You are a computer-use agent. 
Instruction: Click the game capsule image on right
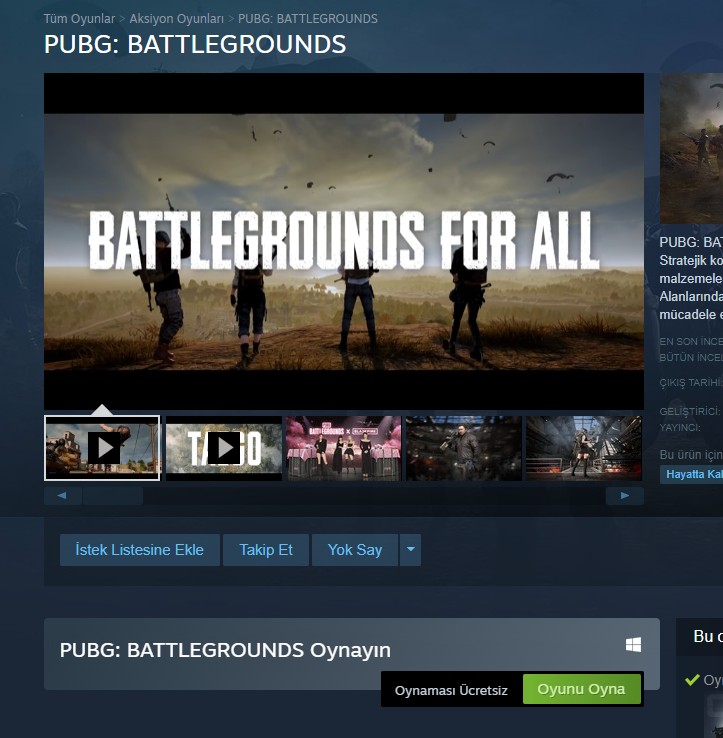click(x=691, y=148)
